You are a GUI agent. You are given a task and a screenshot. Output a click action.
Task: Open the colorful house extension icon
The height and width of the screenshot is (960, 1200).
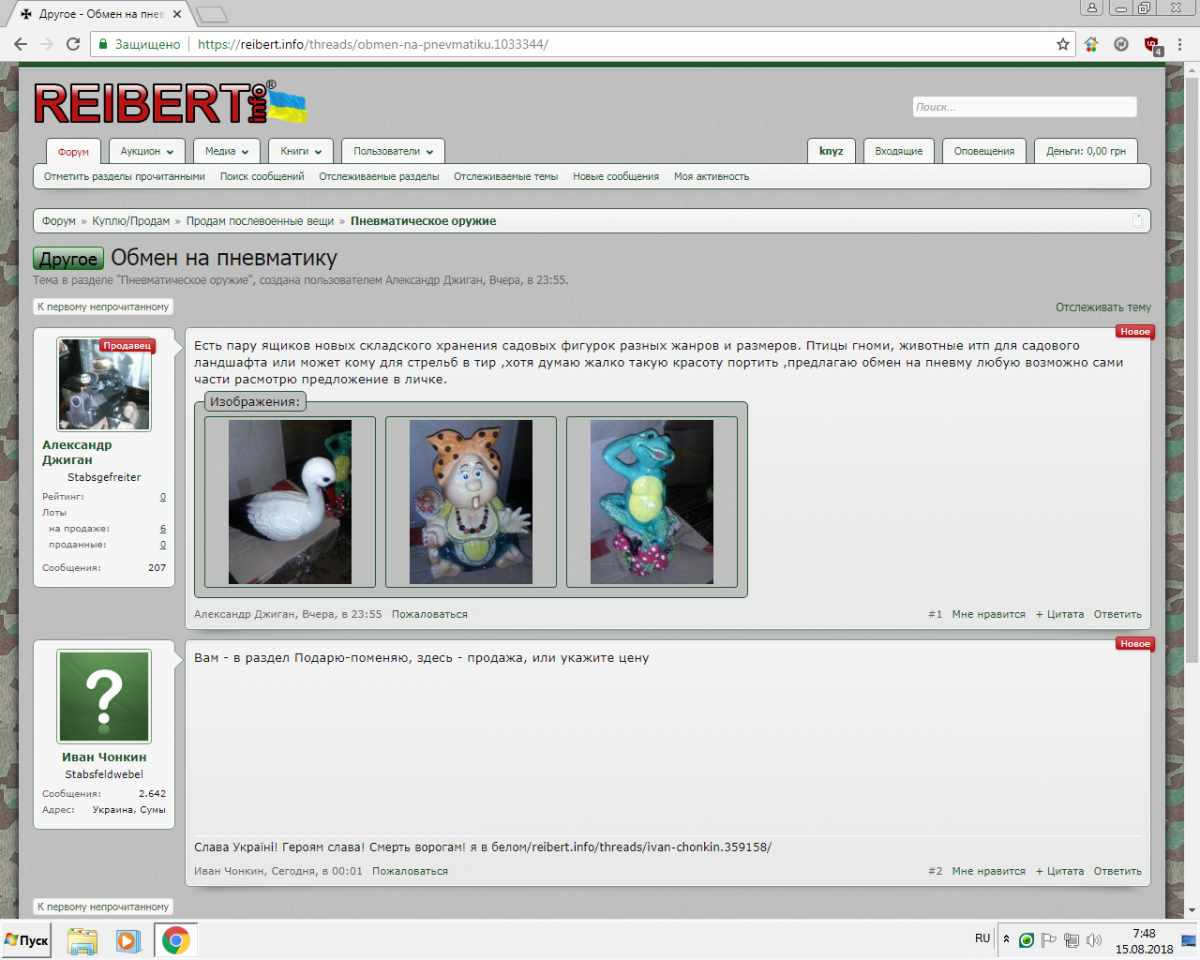[1091, 44]
